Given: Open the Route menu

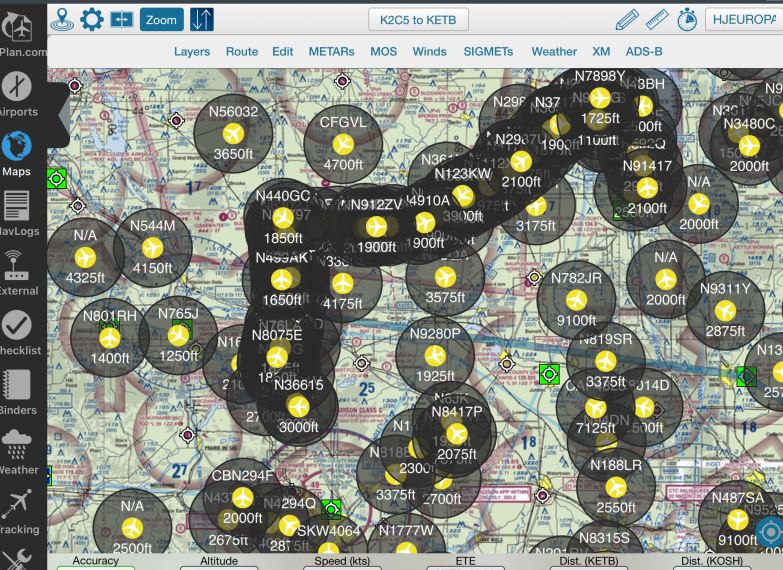Looking at the screenshot, I should [x=242, y=51].
